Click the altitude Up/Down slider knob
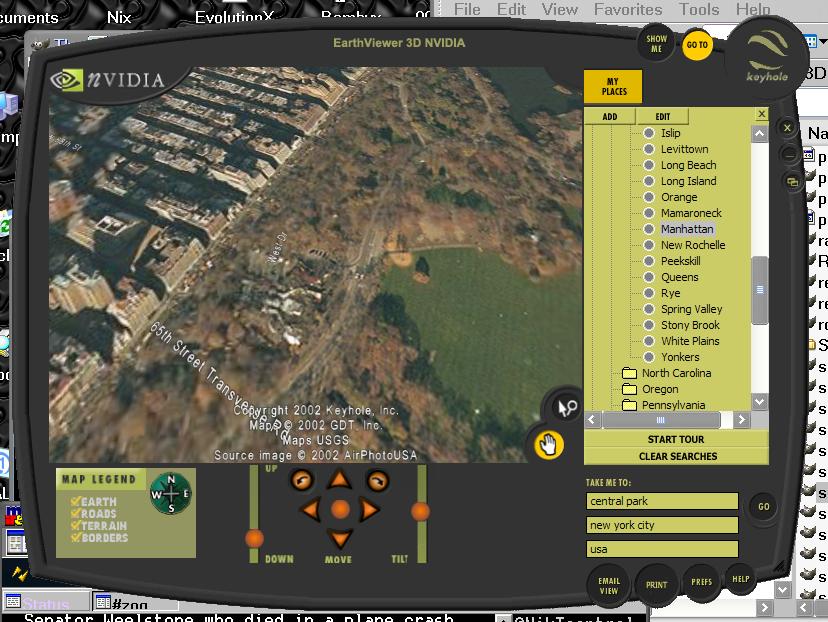 (x=255, y=539)
